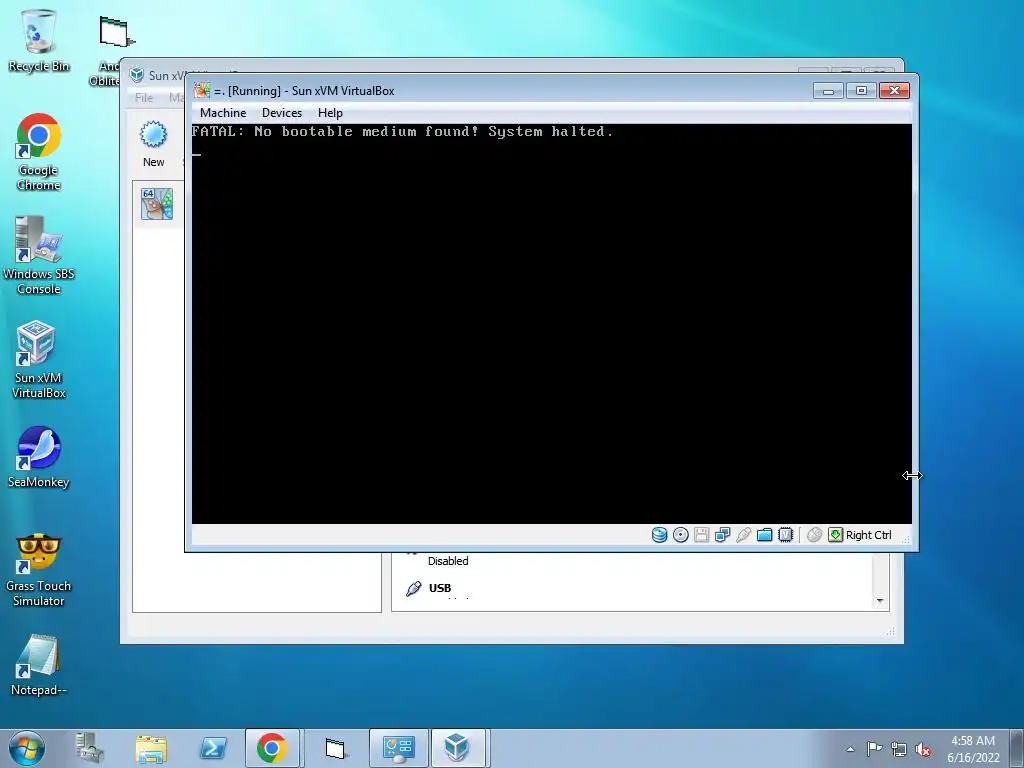The image size is (1024, 768).
Task: Select the Windows SBS Console desktop shortcut
Action: tap(39, 255)
